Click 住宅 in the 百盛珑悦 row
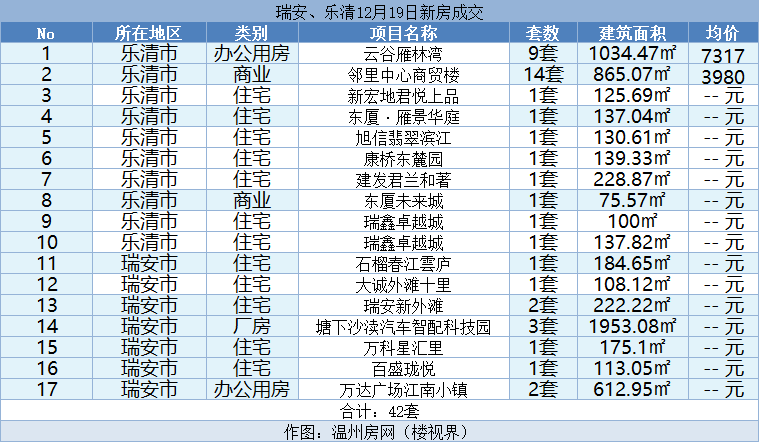This screenshot has width=759, height=442. click(252, 368)
